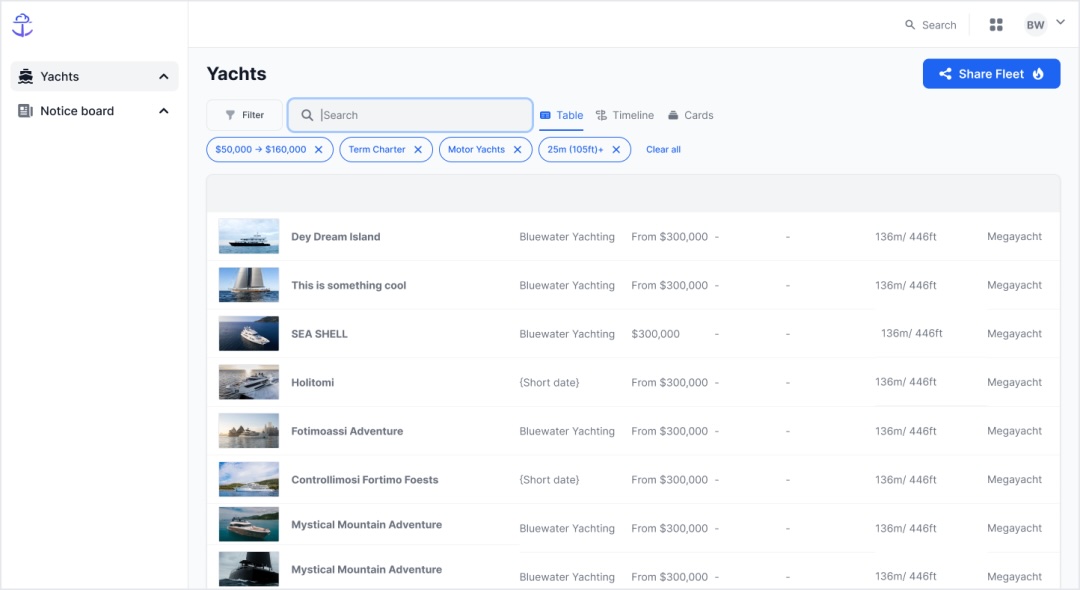
Task: Switch to the Timeline view tab
Action: [624, 115]
